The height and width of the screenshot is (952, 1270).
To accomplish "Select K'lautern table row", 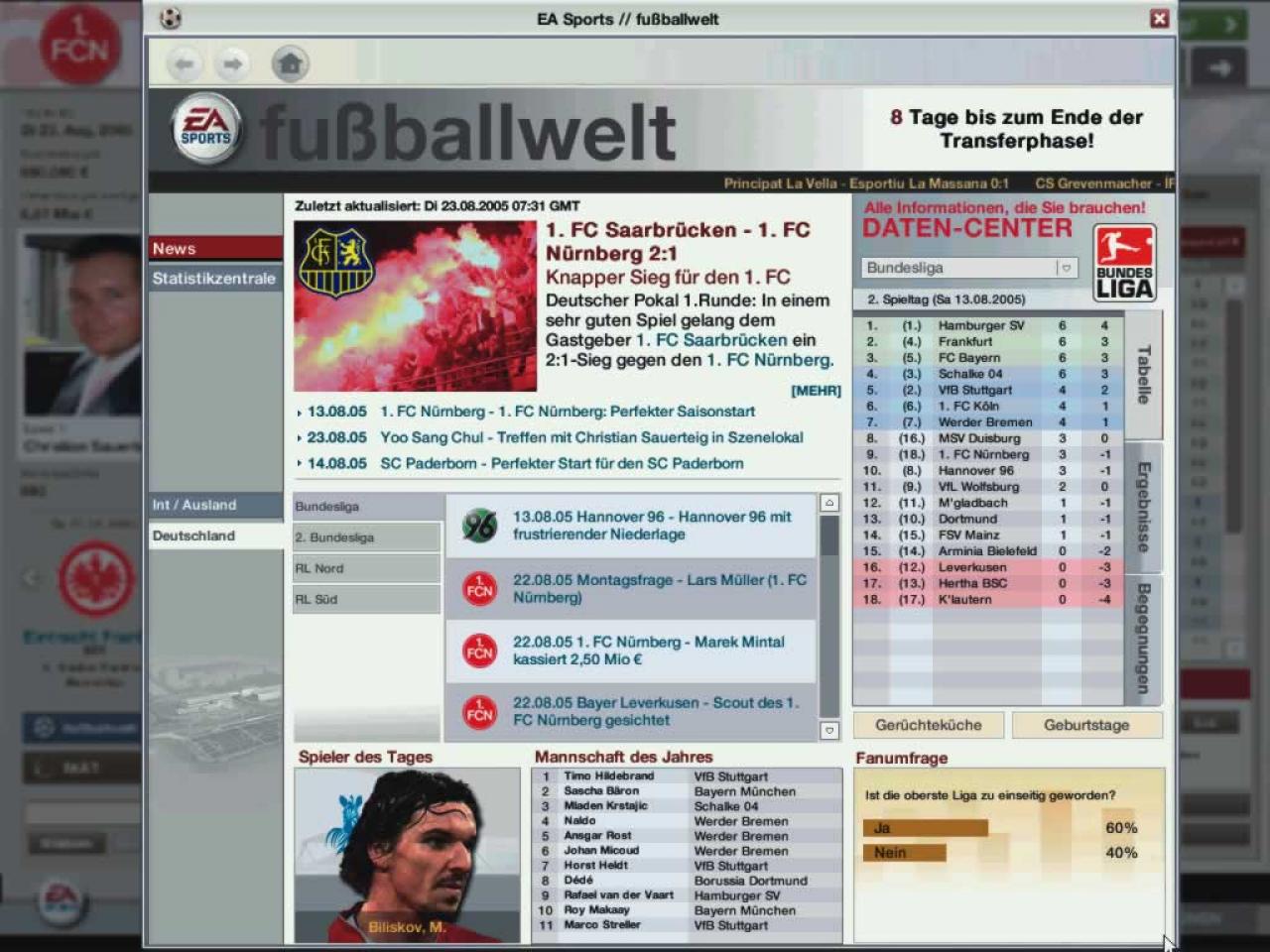I will click(x=988, y=599).
